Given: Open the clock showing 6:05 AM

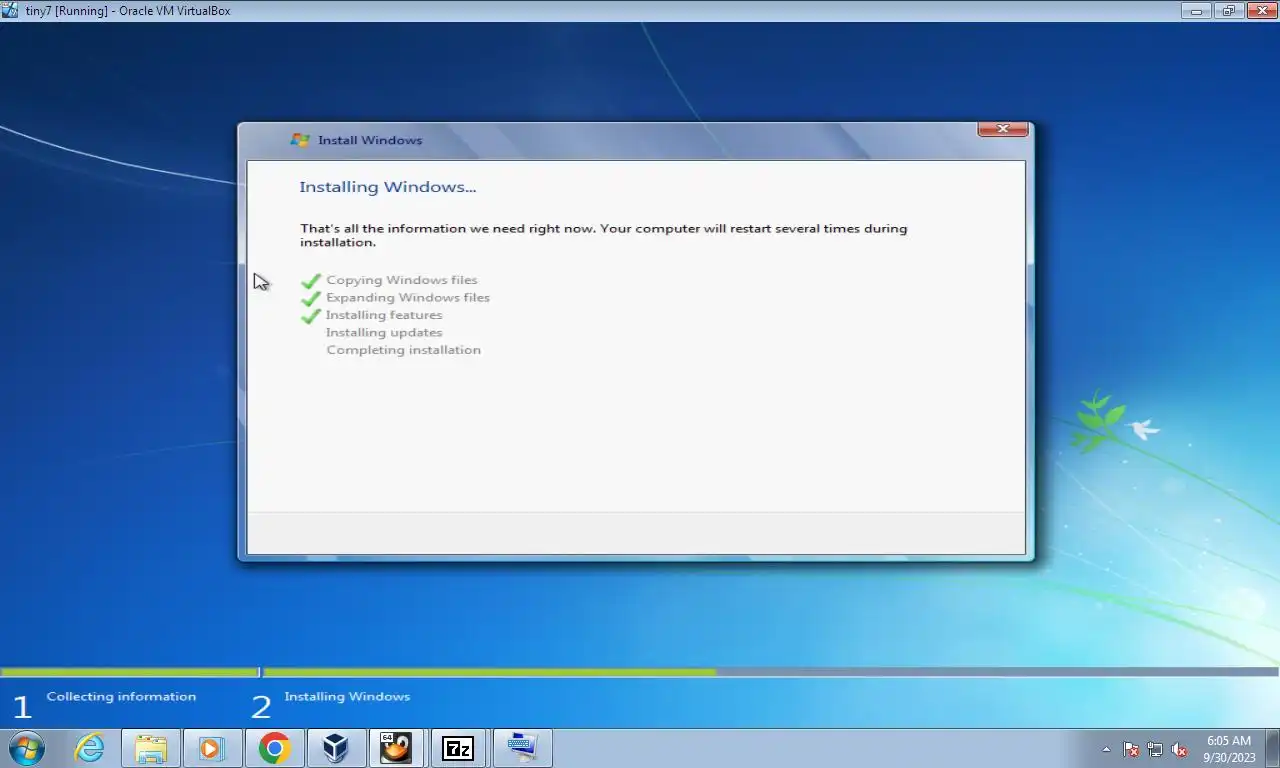Looking at the screenshot, I should [x=1229, y=749].
